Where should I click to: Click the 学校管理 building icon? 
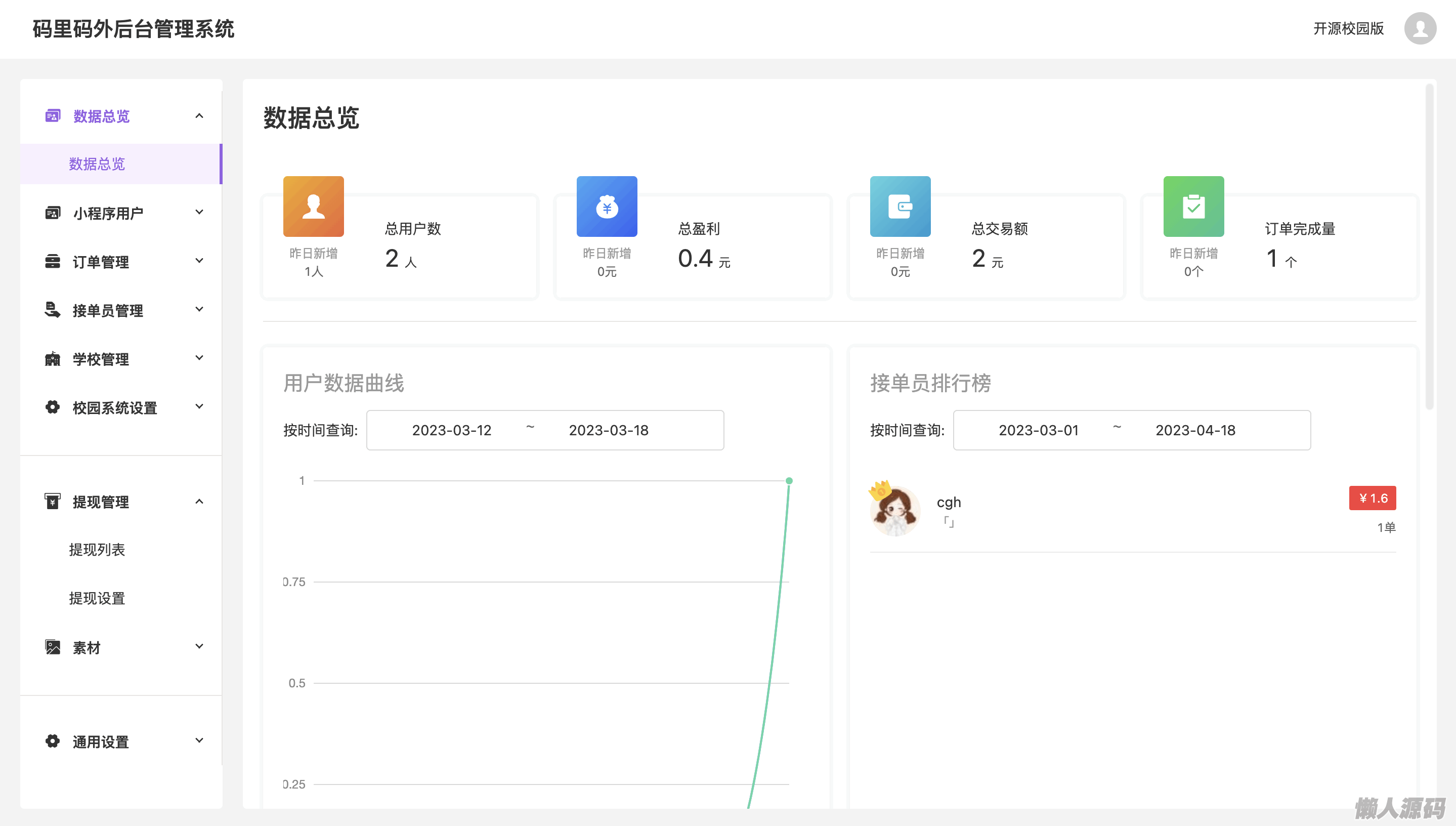coord(52,358)
